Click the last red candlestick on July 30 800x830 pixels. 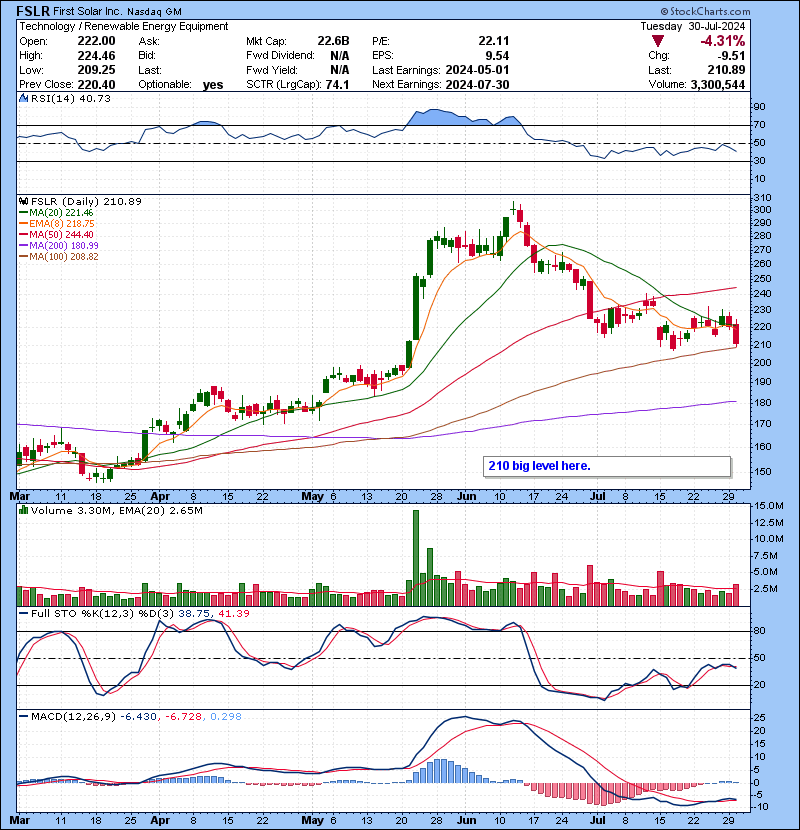pyautogui.click(x=736, y=334)
